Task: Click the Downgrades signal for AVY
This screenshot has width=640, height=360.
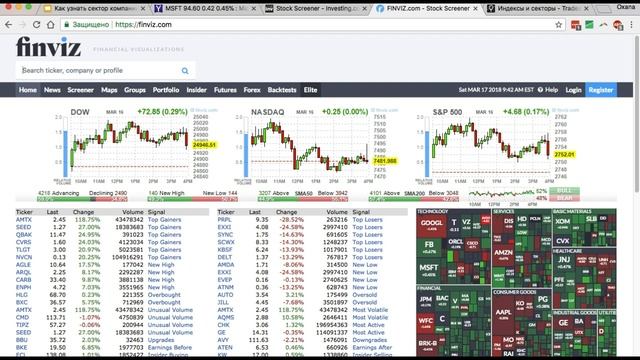Action: 369,340
